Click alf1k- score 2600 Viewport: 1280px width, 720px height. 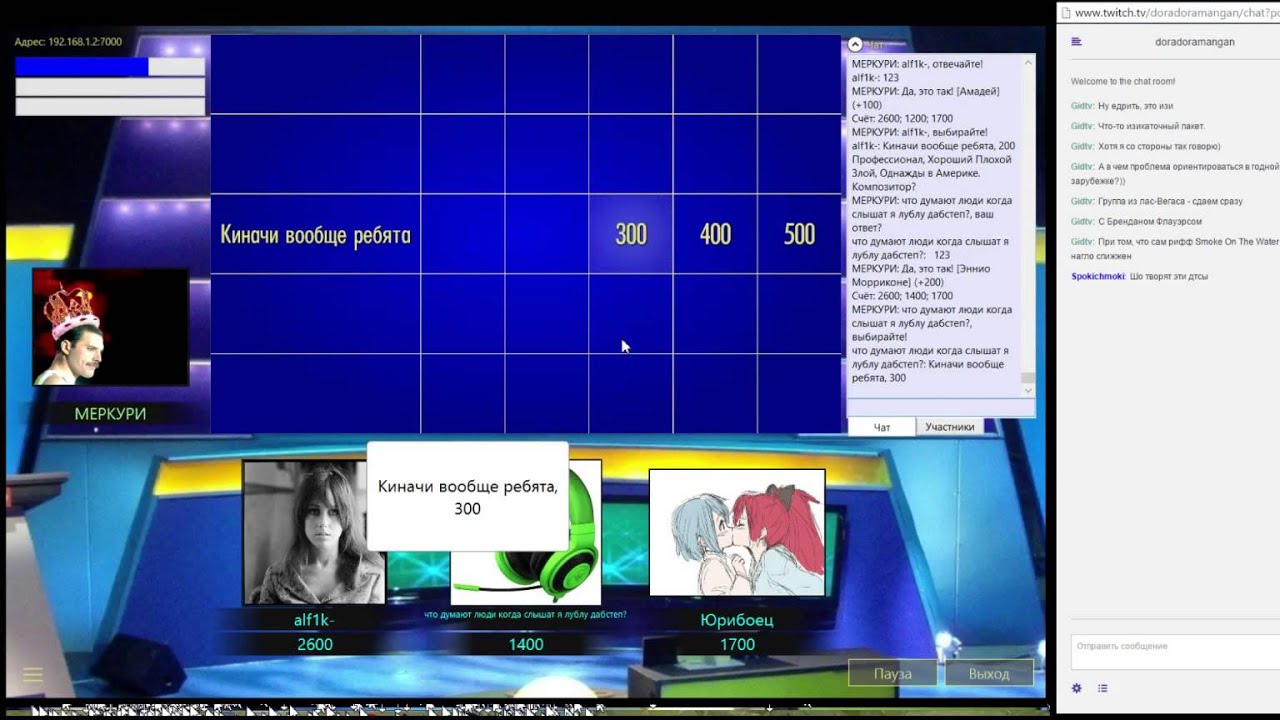[315, 645]
